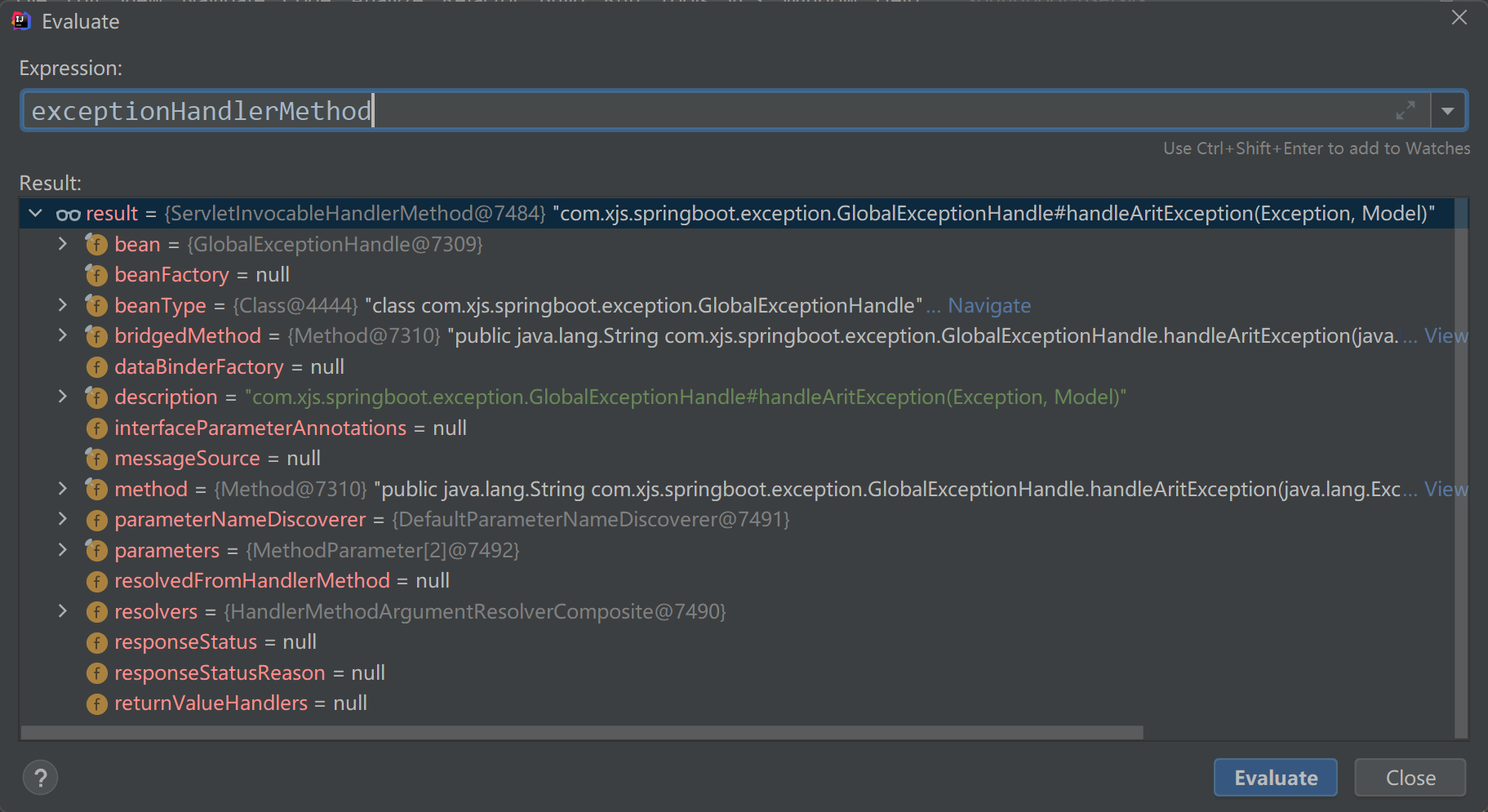
Task: Click the field icon next to resolvers
Action: [96, 611]
